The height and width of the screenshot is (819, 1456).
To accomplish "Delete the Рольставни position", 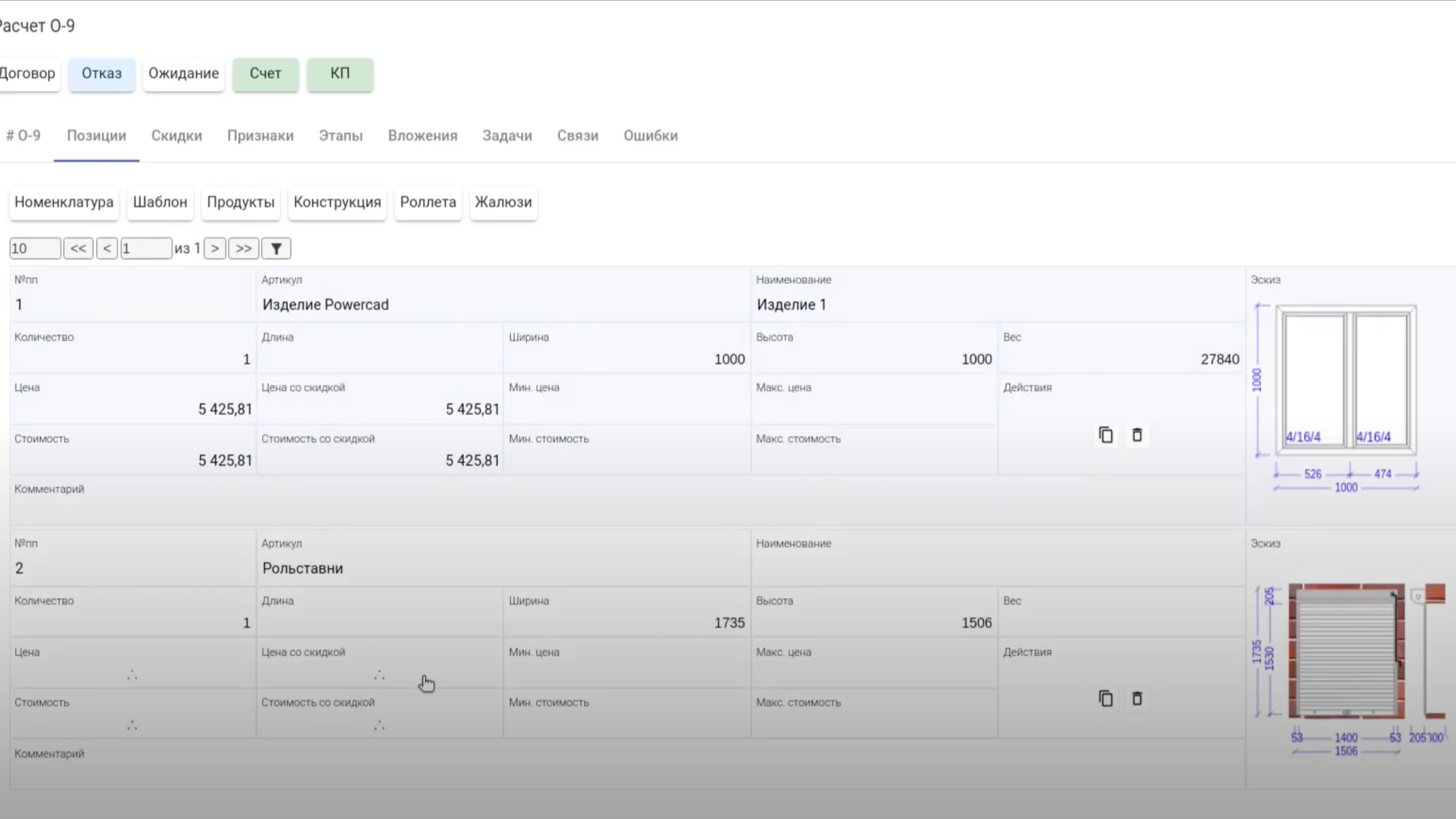I will [x=1137, y=699].
